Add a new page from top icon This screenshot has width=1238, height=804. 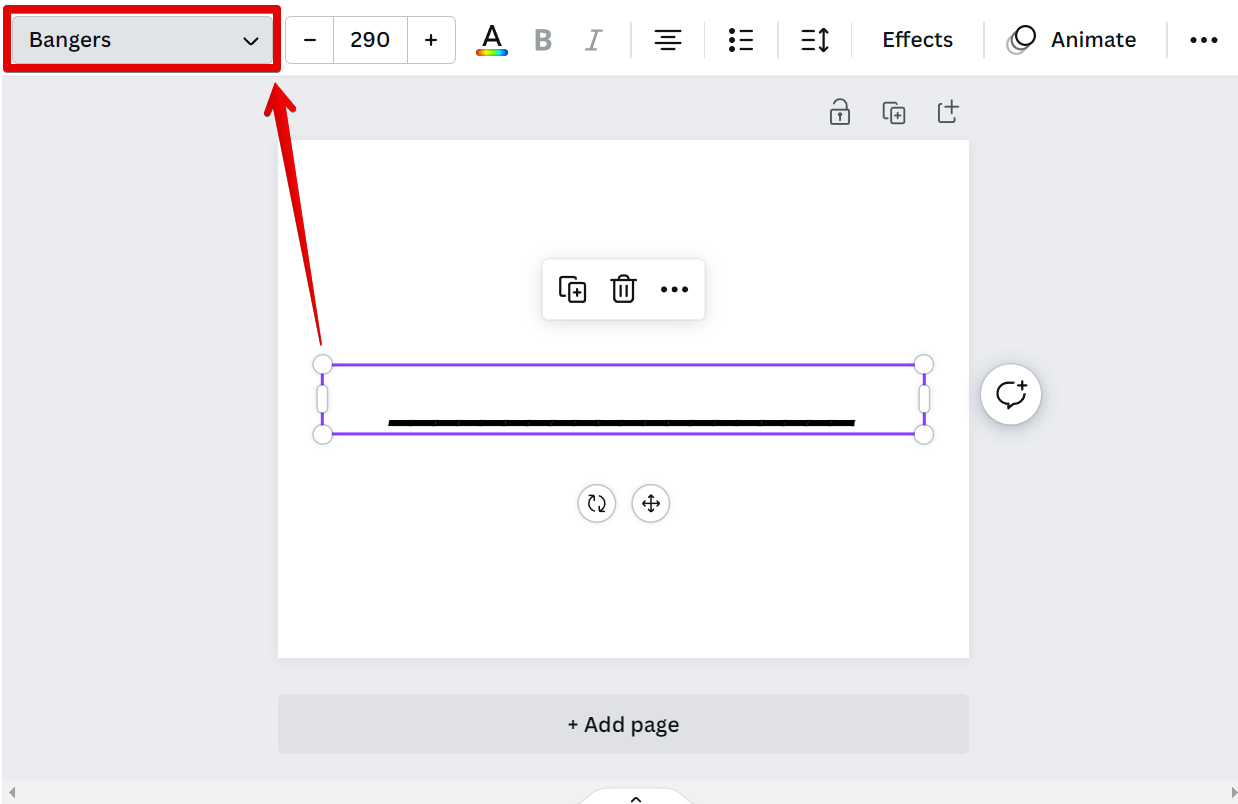coord(948,112)
